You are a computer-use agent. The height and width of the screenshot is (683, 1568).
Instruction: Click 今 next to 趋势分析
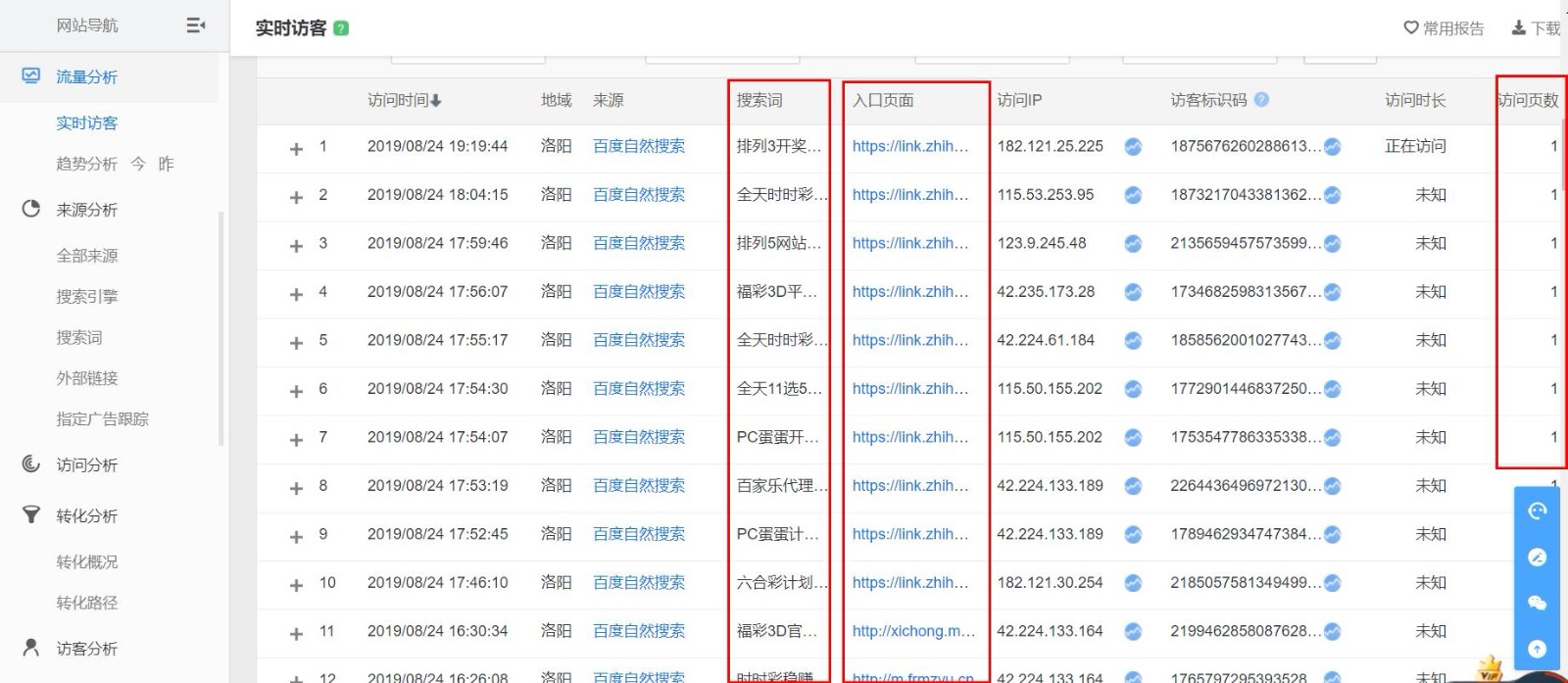point(138,164)
